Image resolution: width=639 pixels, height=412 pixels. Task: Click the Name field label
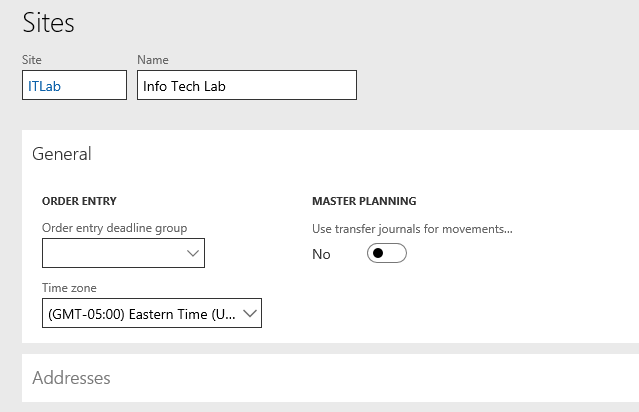pyautogui.click(x=153, y=60)
